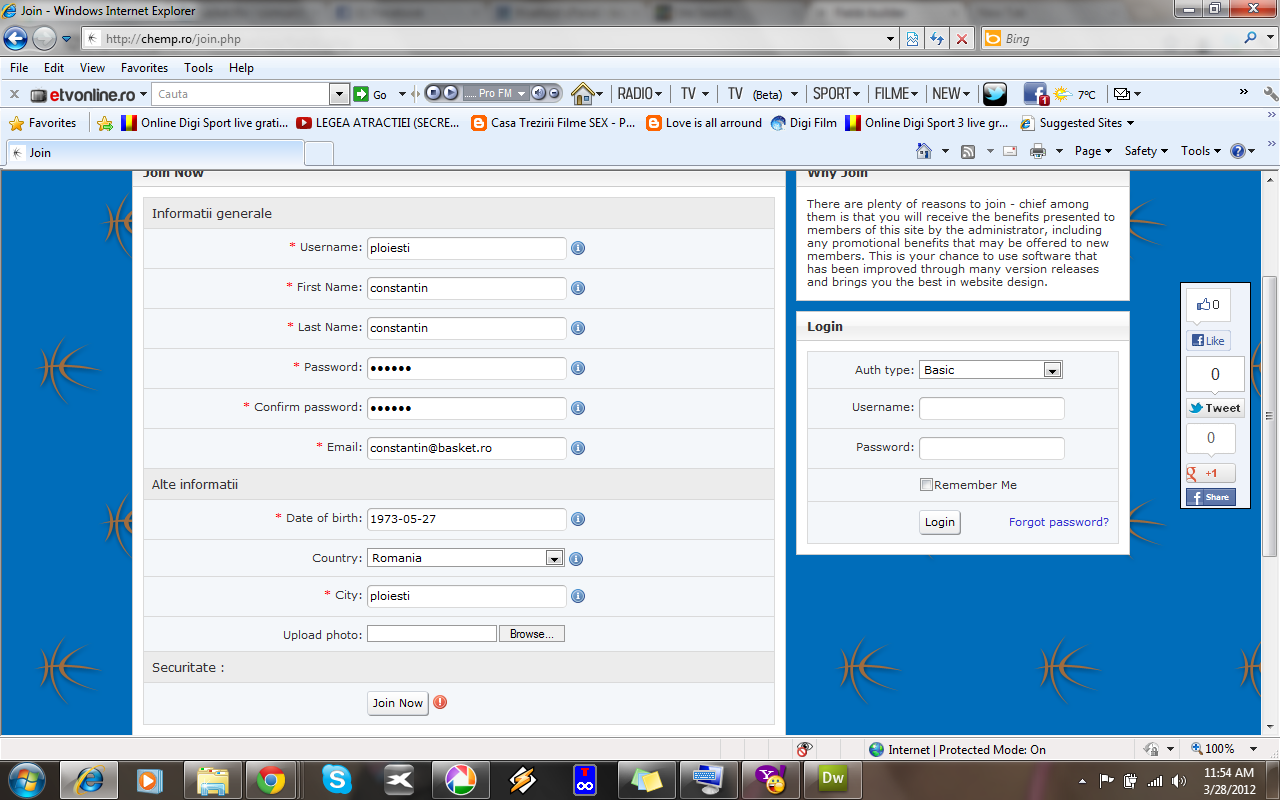The image size is (1280, 800).
Task: Click the etvonline toolbar home icon
Action: [x=583, y=94]
